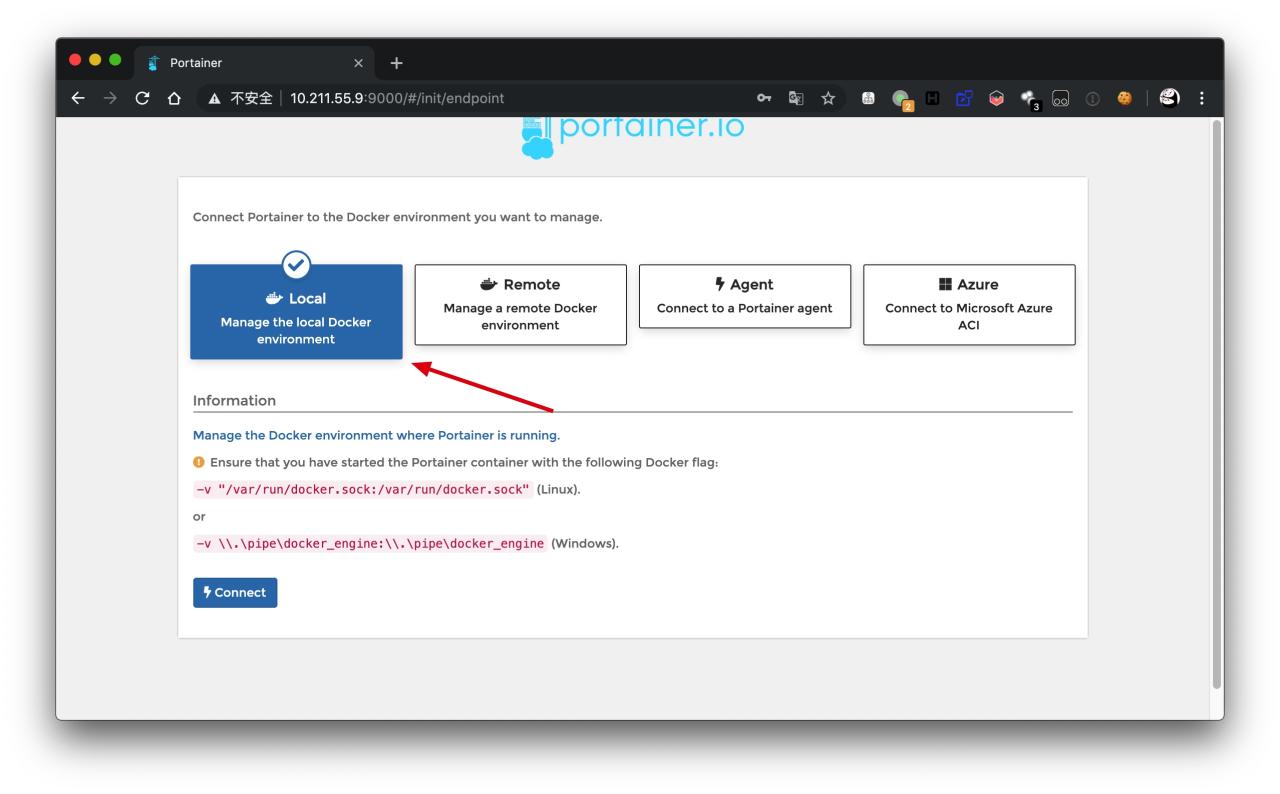Click the browser forward arrow
This screenshot has width=1280, height=794.
point(110,98)
